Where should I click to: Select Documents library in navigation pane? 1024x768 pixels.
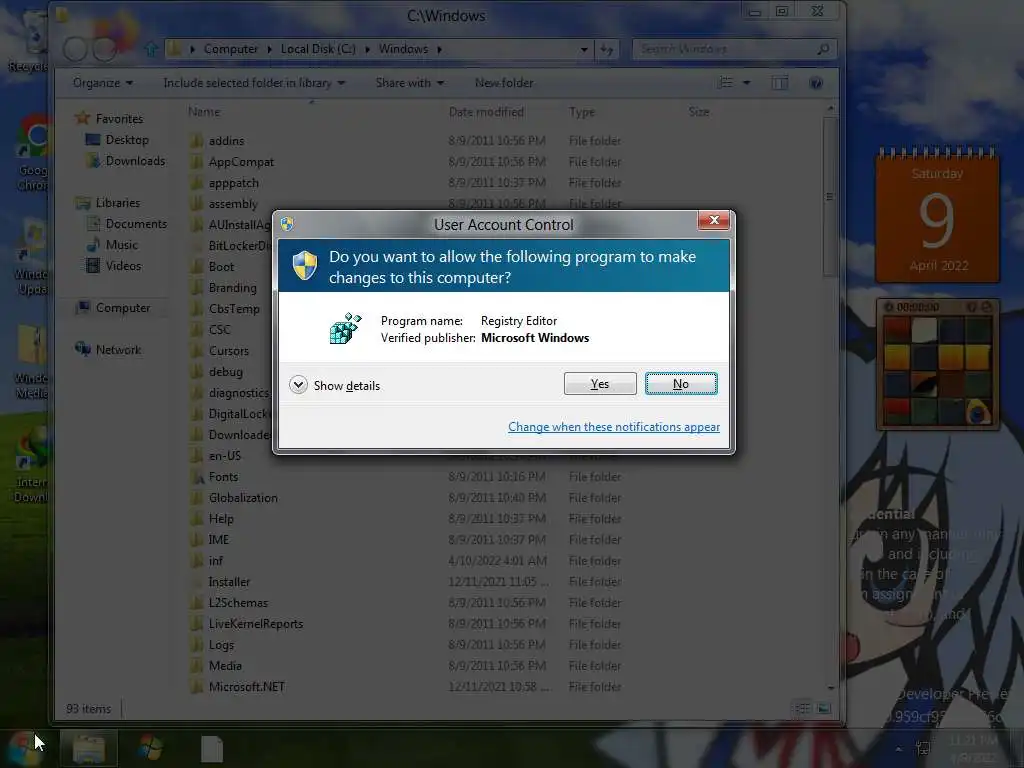(x=136, y=223)
